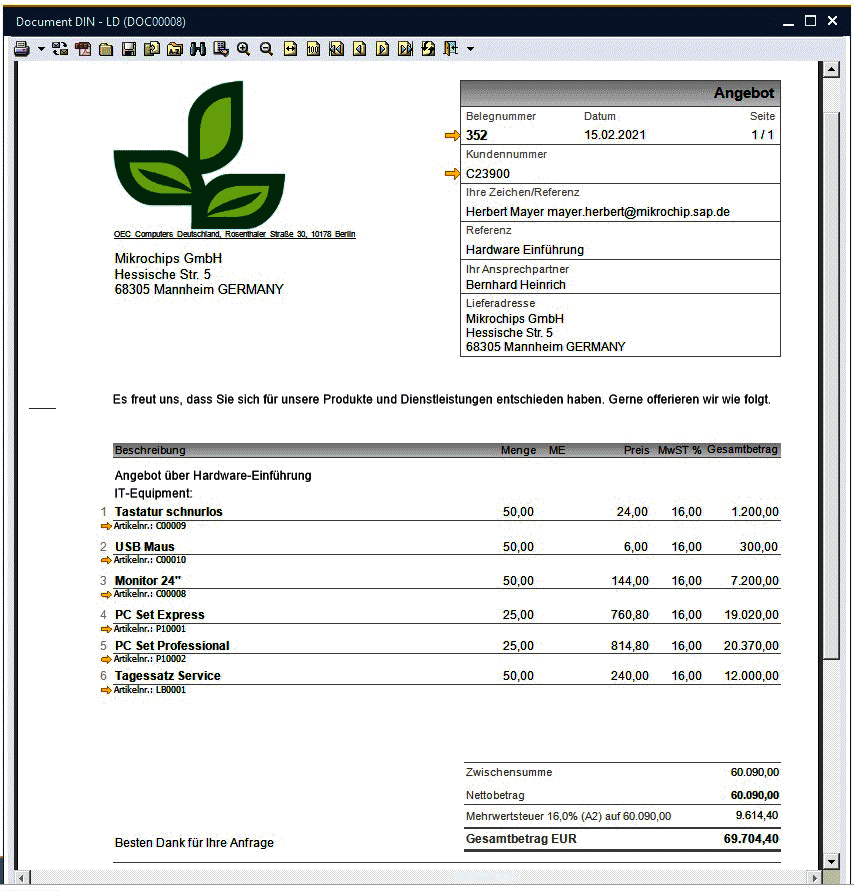Zoom in with the plus magnifier
The width and height of the screenshot is (854, 891).
tap(243, 48)
